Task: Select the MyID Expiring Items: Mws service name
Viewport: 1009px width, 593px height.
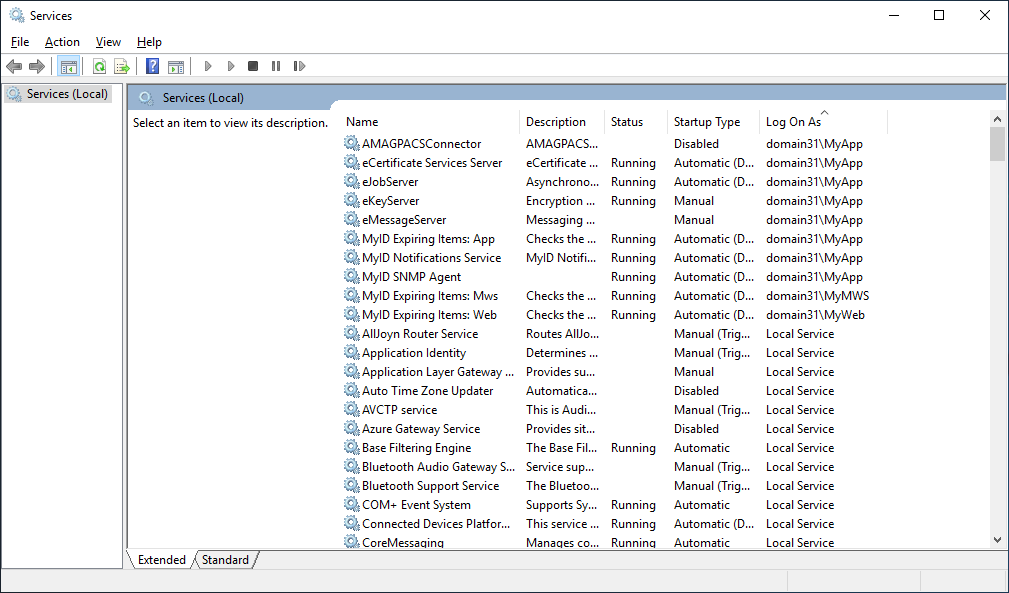Action: 430,296
